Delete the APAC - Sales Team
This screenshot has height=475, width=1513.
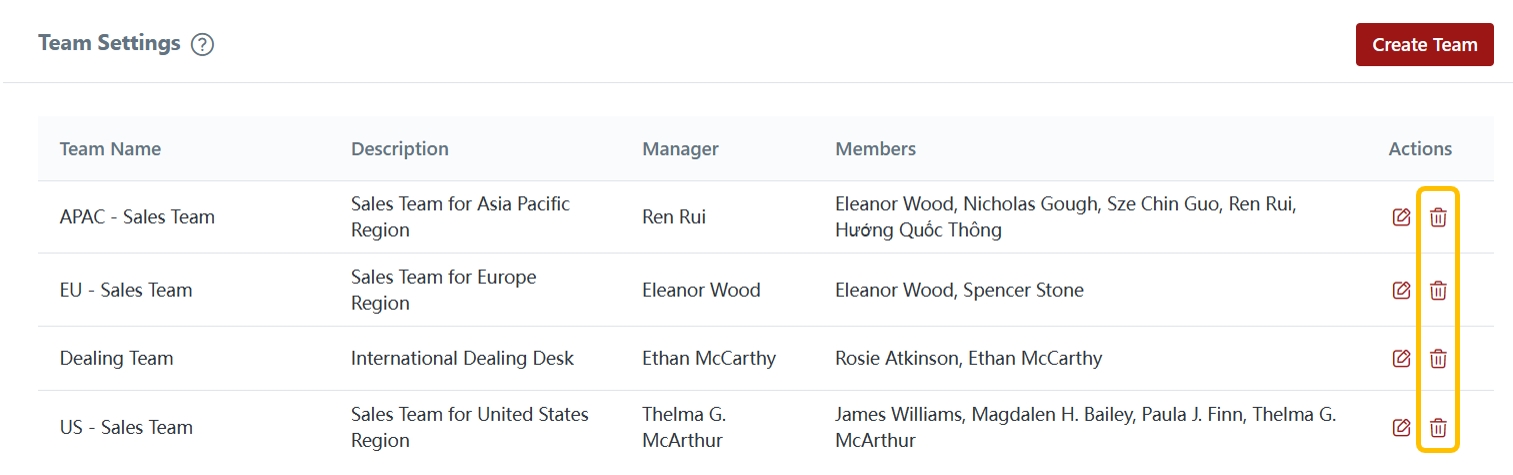(x=1438, y=217)
